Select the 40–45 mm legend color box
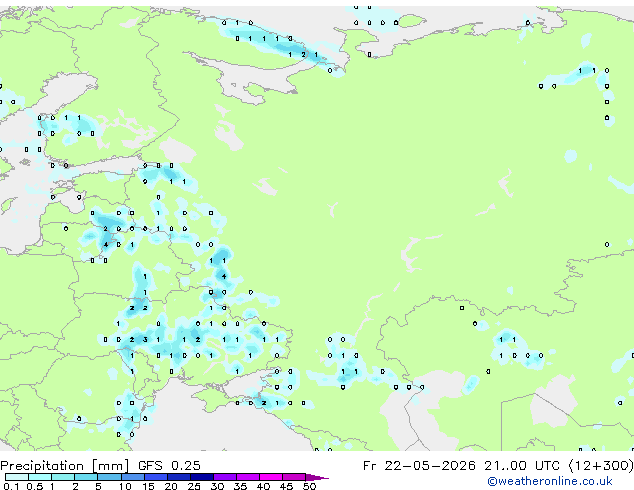Image resolution: width=634 pixels, height=490 pixels. pyautogui.click(x=271, y=477)
